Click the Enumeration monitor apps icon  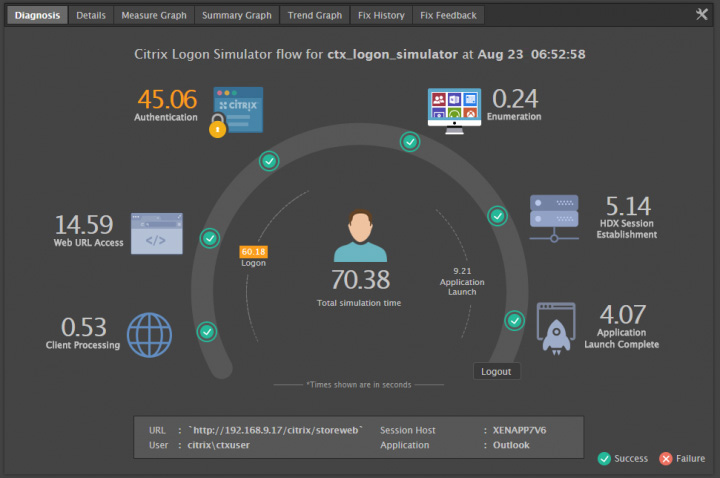454,111
